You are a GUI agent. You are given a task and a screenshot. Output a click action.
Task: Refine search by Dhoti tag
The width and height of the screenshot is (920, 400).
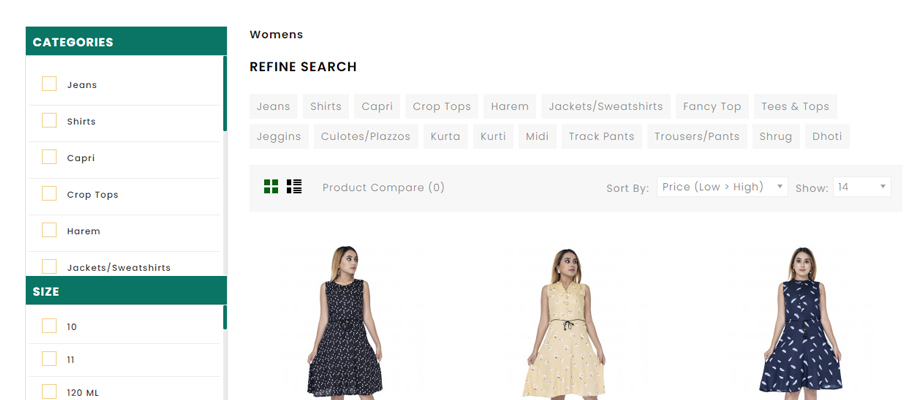point(827,136)
